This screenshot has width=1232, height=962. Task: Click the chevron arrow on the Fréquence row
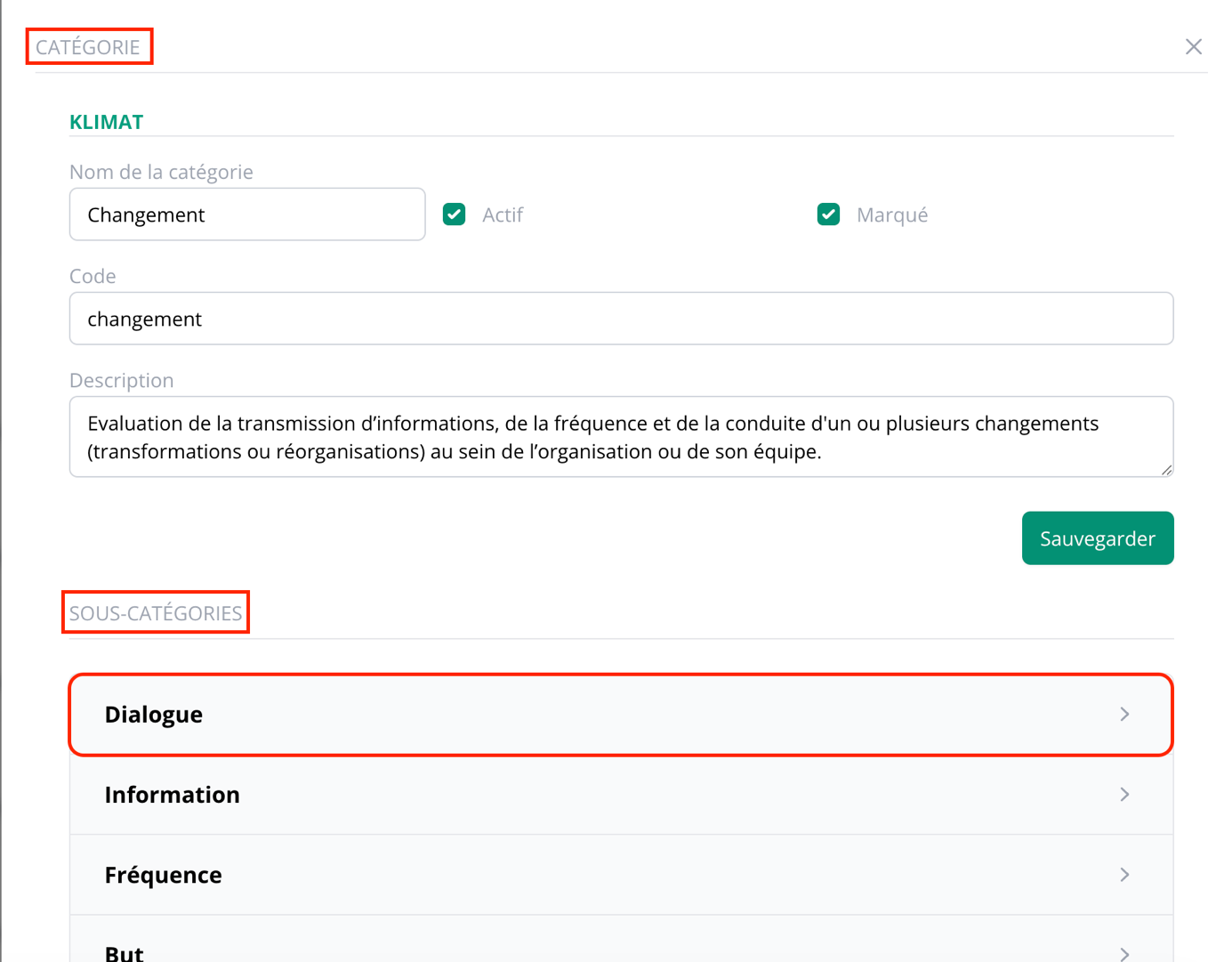click(x=1124, y=875)
